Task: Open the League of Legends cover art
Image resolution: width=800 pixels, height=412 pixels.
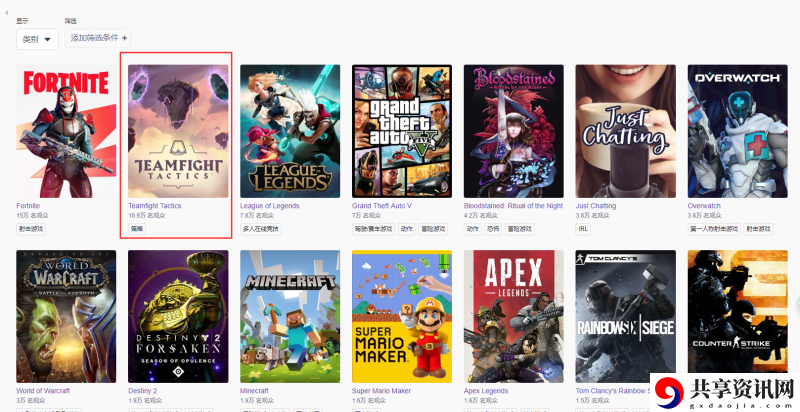Action: (x=290, y=131)
